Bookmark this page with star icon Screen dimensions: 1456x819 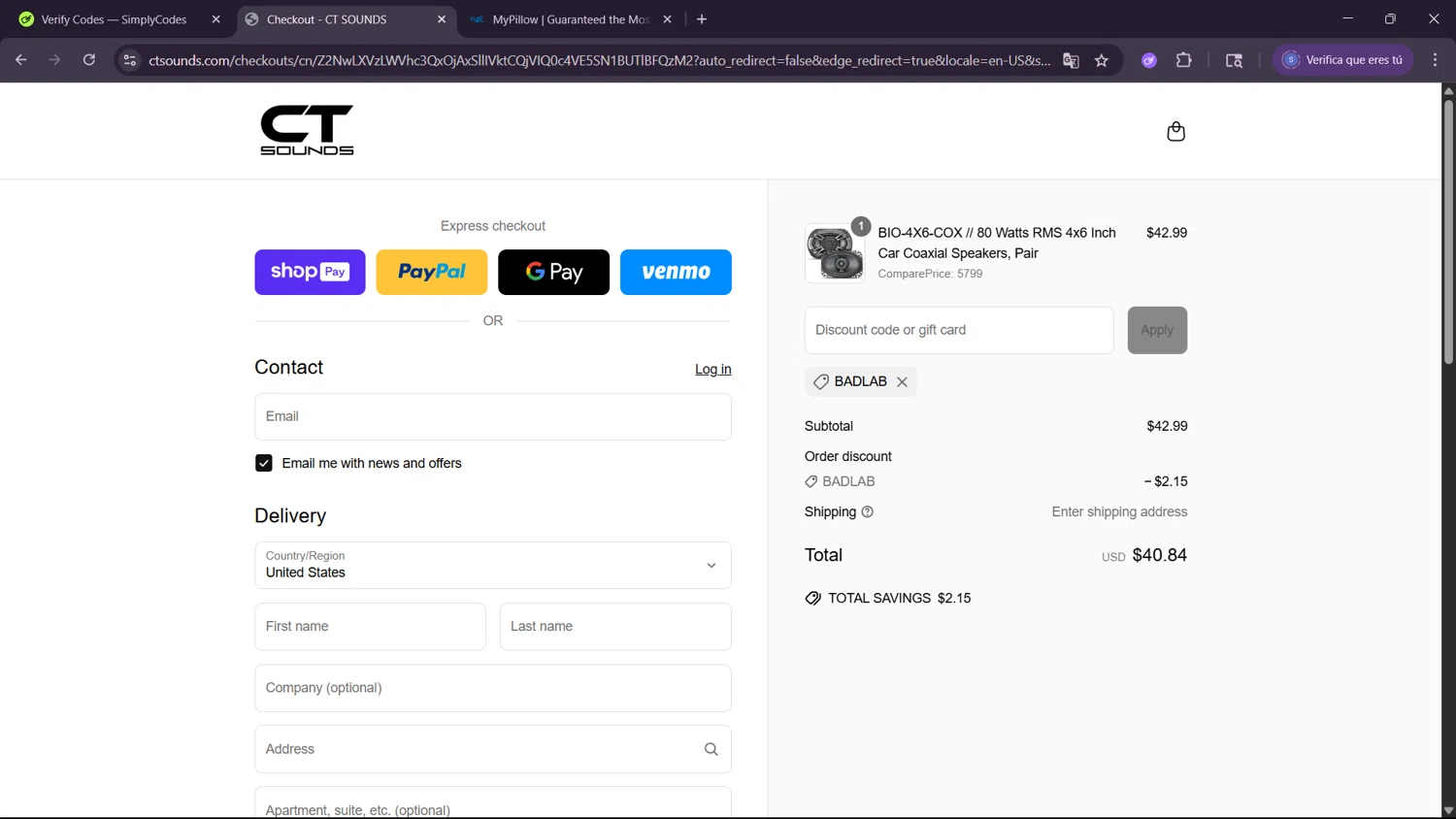point(1102,60)
